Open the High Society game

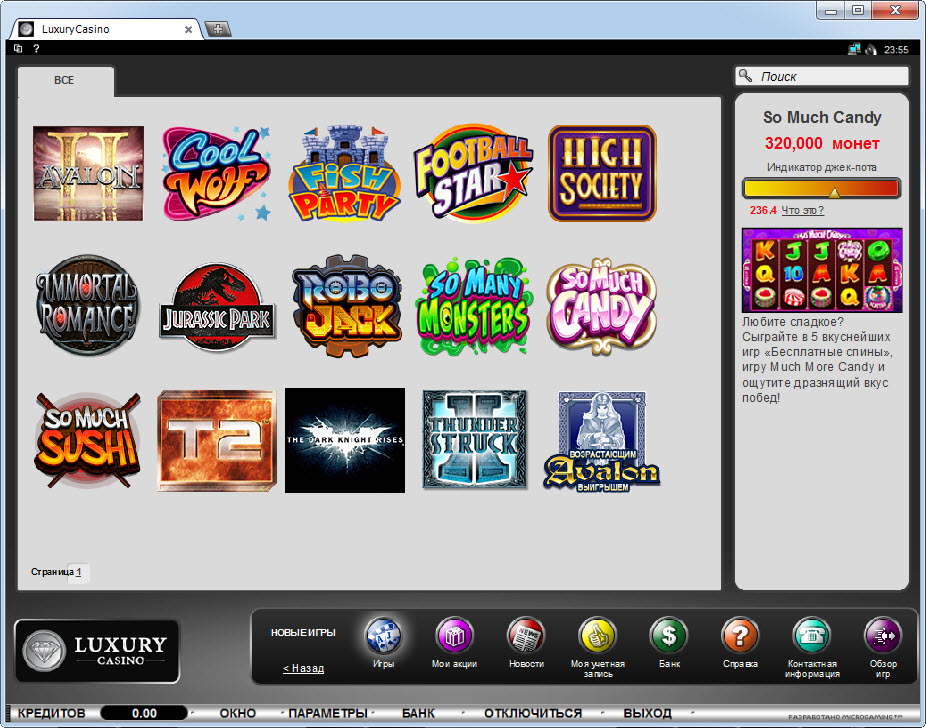pyautogui.click(x=602, y=173)
